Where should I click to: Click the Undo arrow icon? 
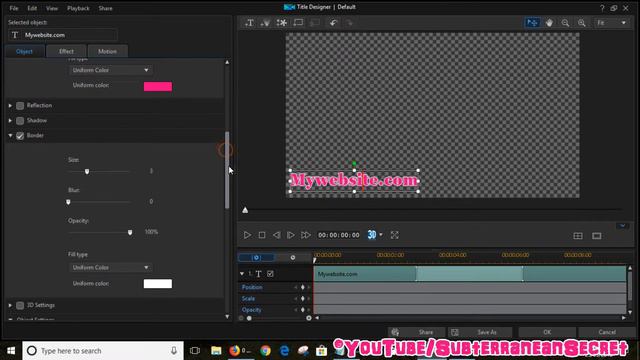pyautogui.click(x=333, y=23)
